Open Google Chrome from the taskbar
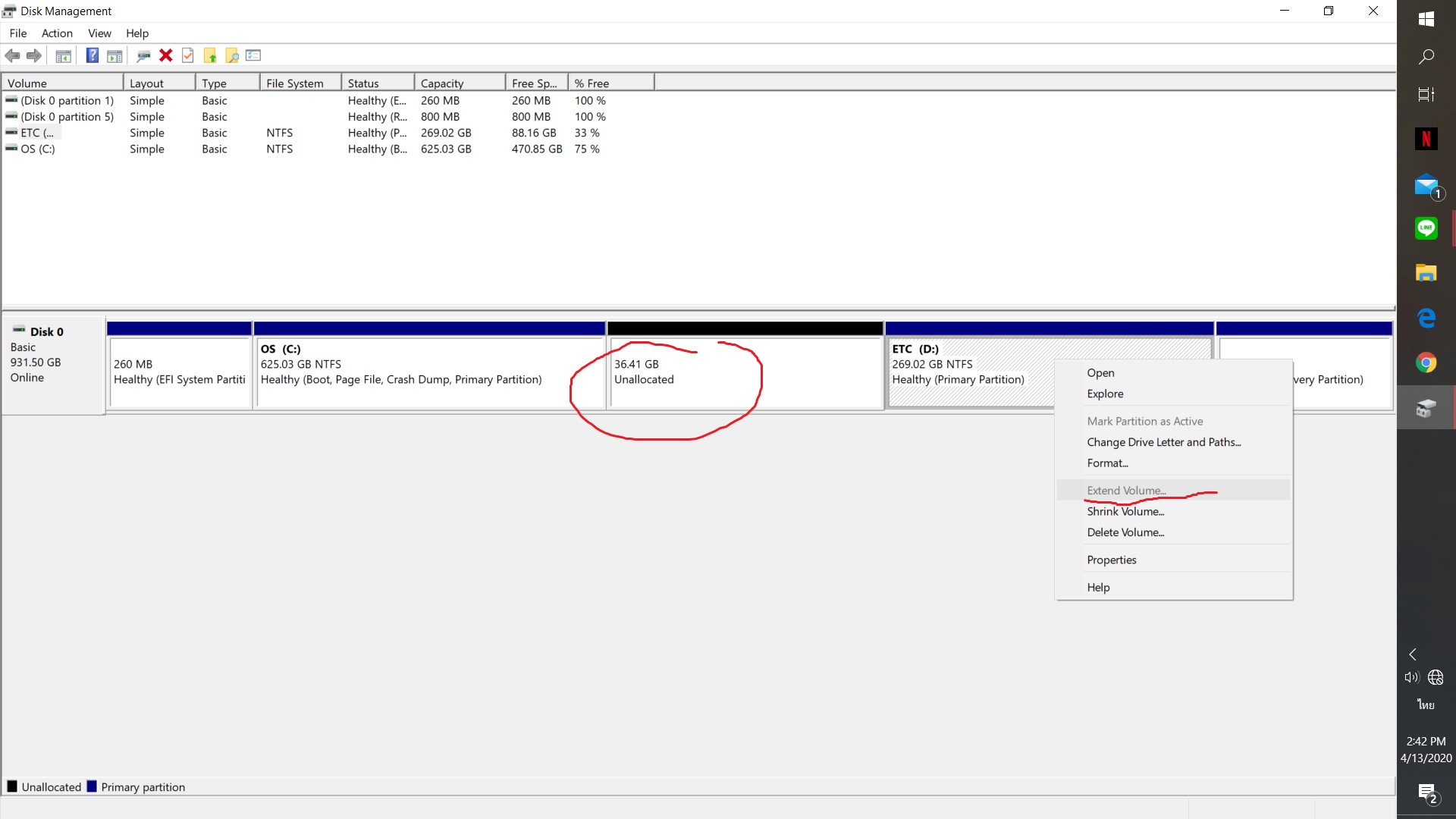The width and height of the screenshot is (1456, 819). (1426, 363)
